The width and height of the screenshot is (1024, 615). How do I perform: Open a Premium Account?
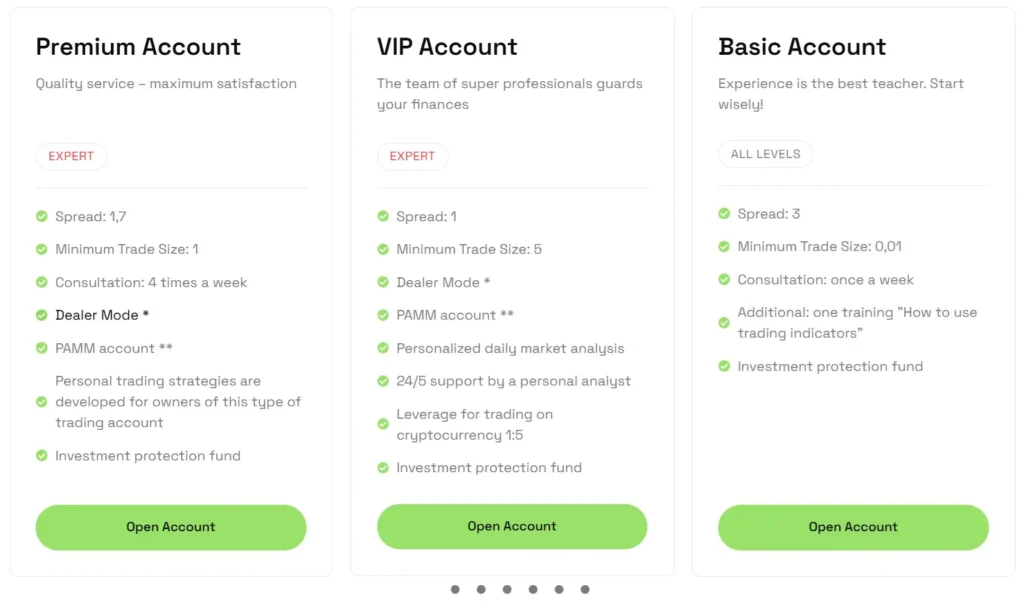coord(171,527)
